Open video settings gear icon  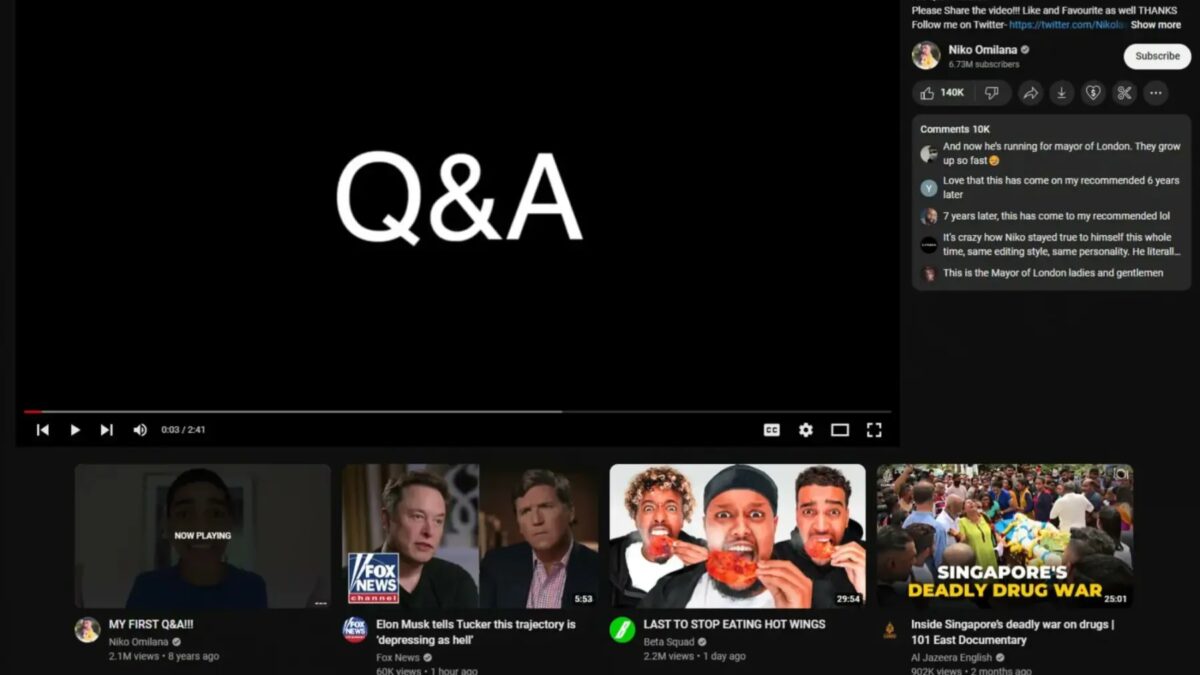806,430
